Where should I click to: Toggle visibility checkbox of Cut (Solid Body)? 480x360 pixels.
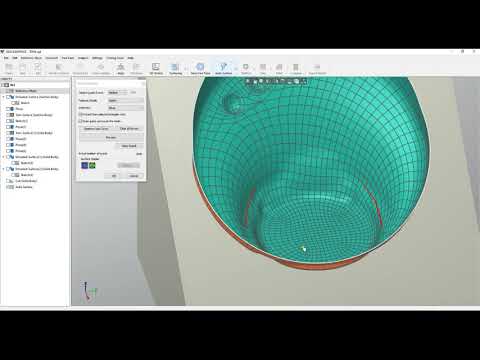point(8,181)
